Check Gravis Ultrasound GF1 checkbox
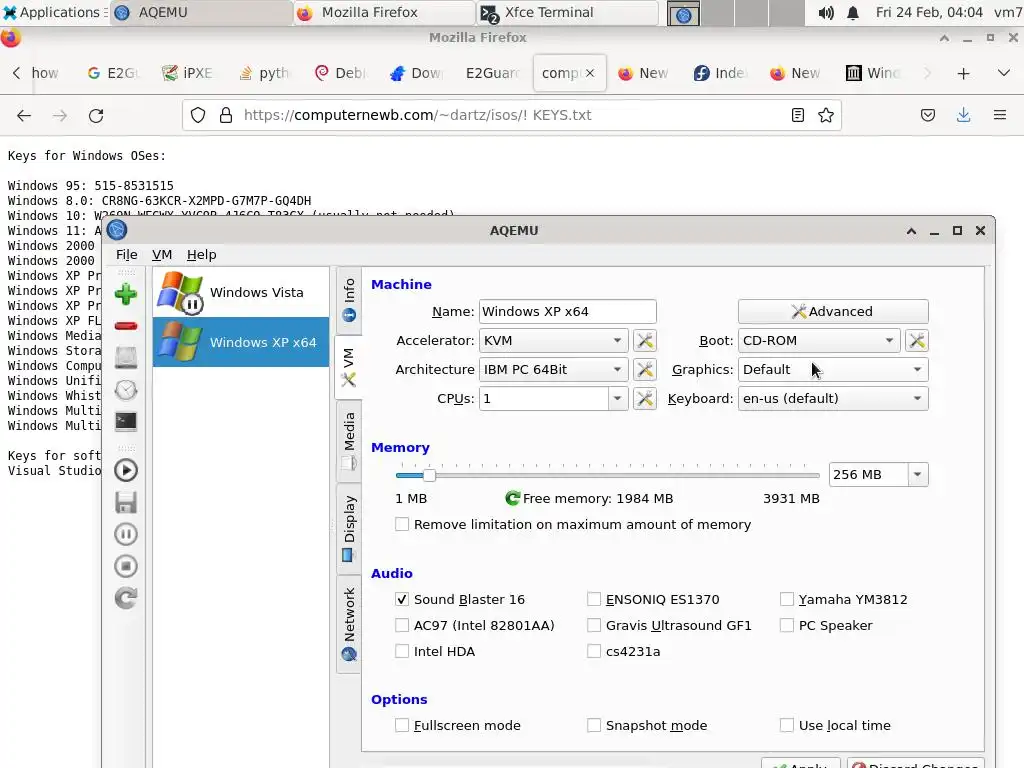This screenshot has height=768, width=1024. 594,625
